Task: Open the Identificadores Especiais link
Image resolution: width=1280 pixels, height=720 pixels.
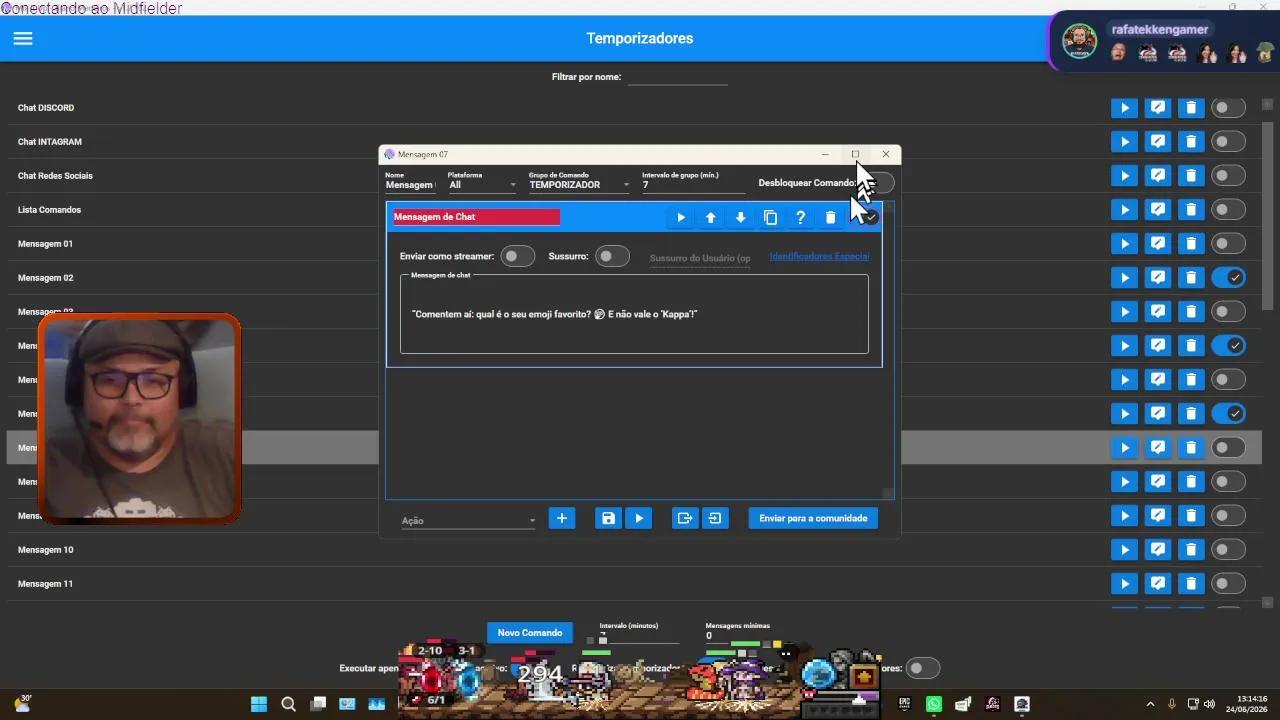Action: 819,257
